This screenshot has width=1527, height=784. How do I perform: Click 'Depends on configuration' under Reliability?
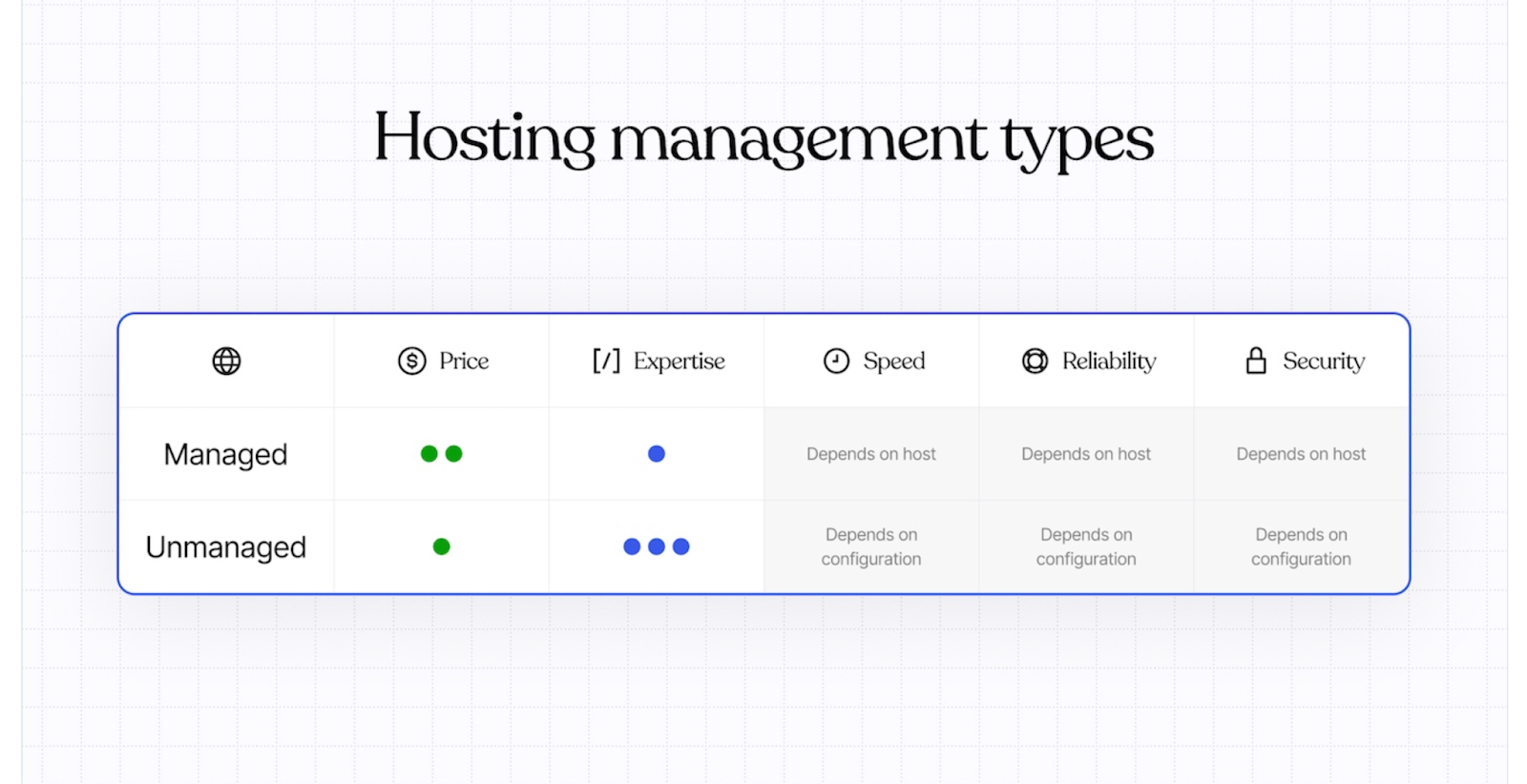[1086, 547]
